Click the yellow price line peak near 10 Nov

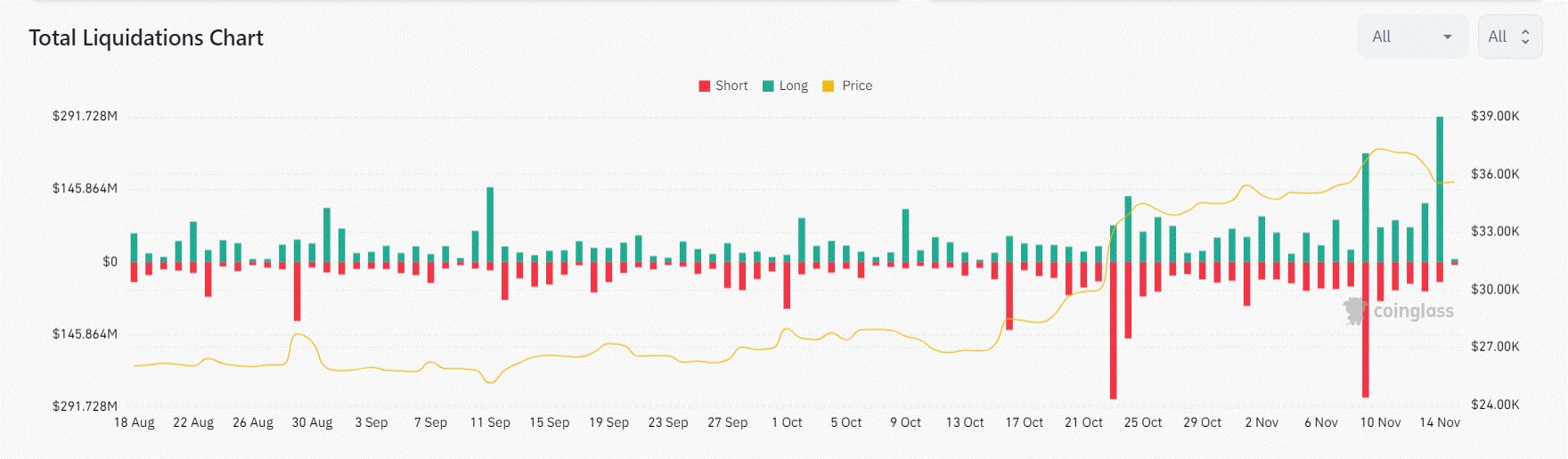[1380, 150]
